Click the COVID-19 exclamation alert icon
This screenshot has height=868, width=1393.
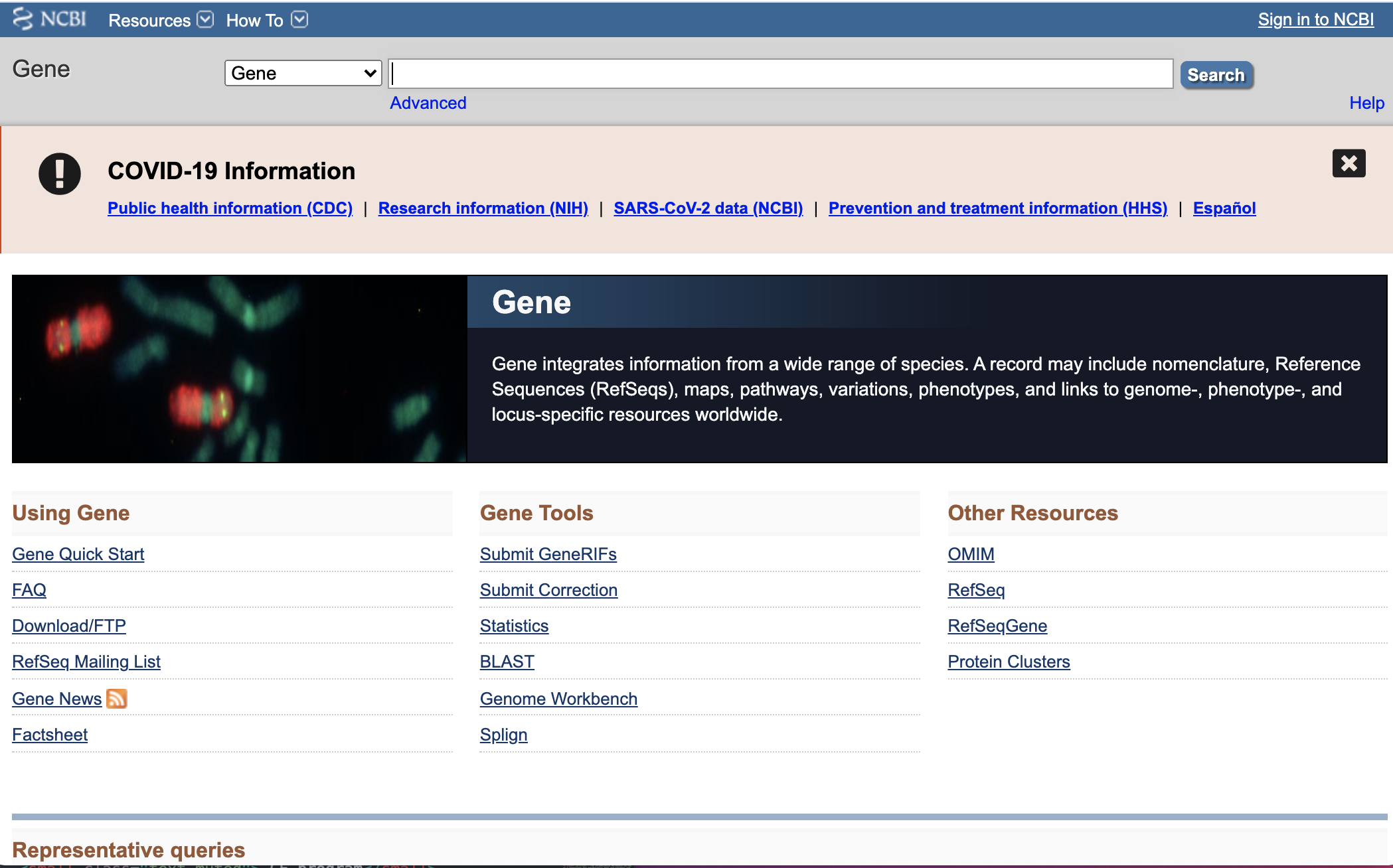pos(60,174)
